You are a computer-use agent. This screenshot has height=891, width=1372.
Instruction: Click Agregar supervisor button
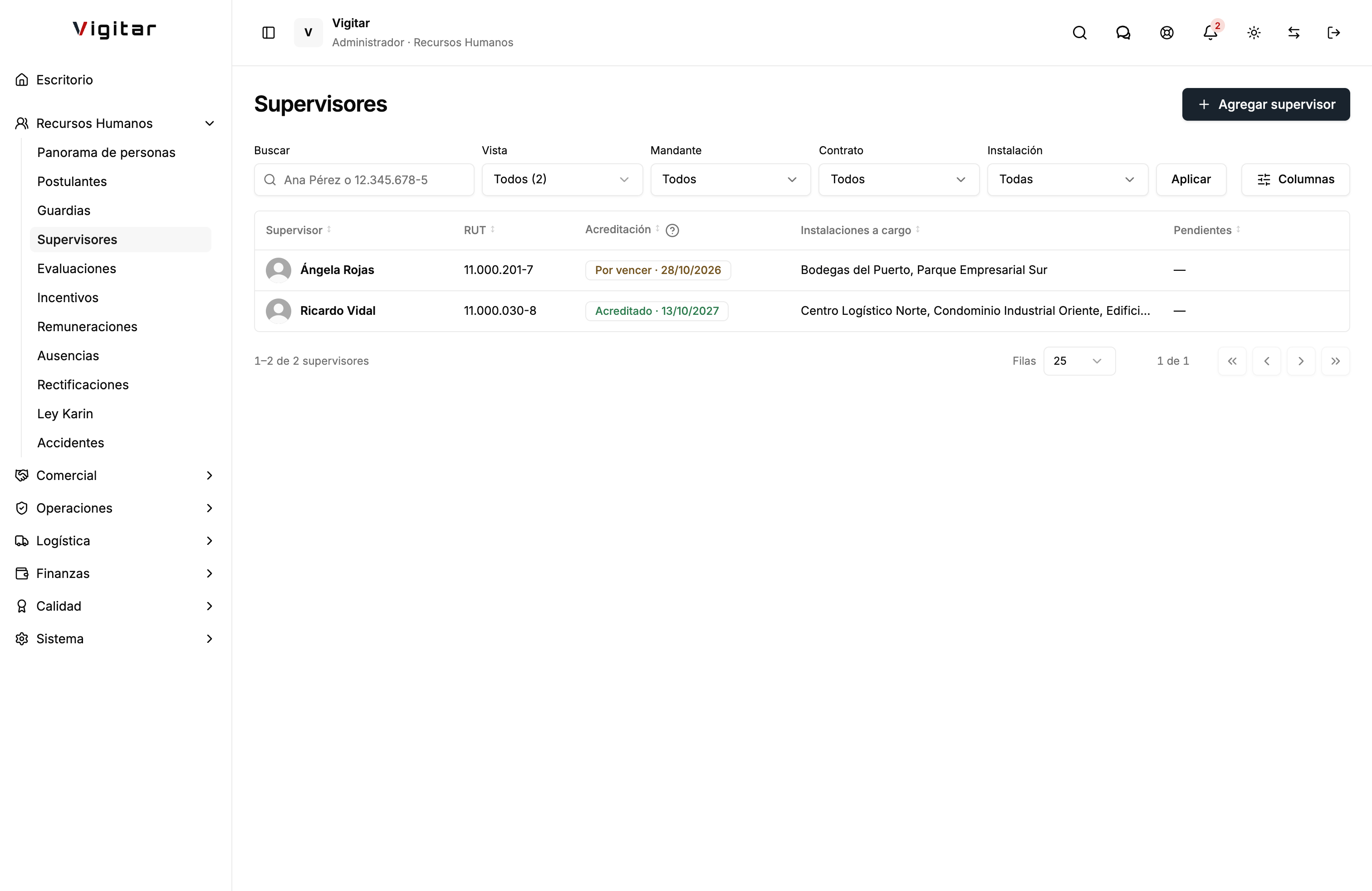[x=1266, y=104]
